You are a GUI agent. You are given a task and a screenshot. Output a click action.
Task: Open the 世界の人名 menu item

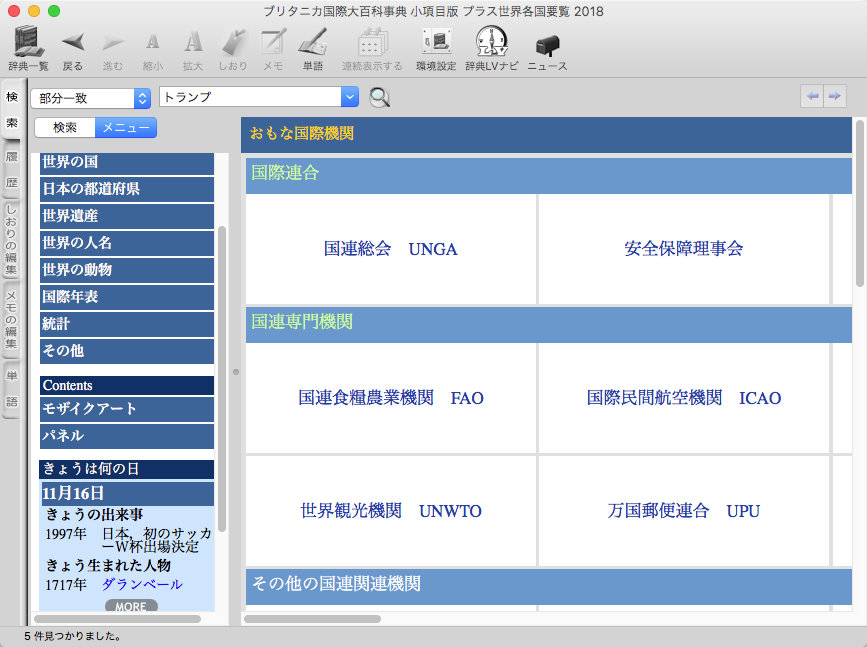point(127,243)
